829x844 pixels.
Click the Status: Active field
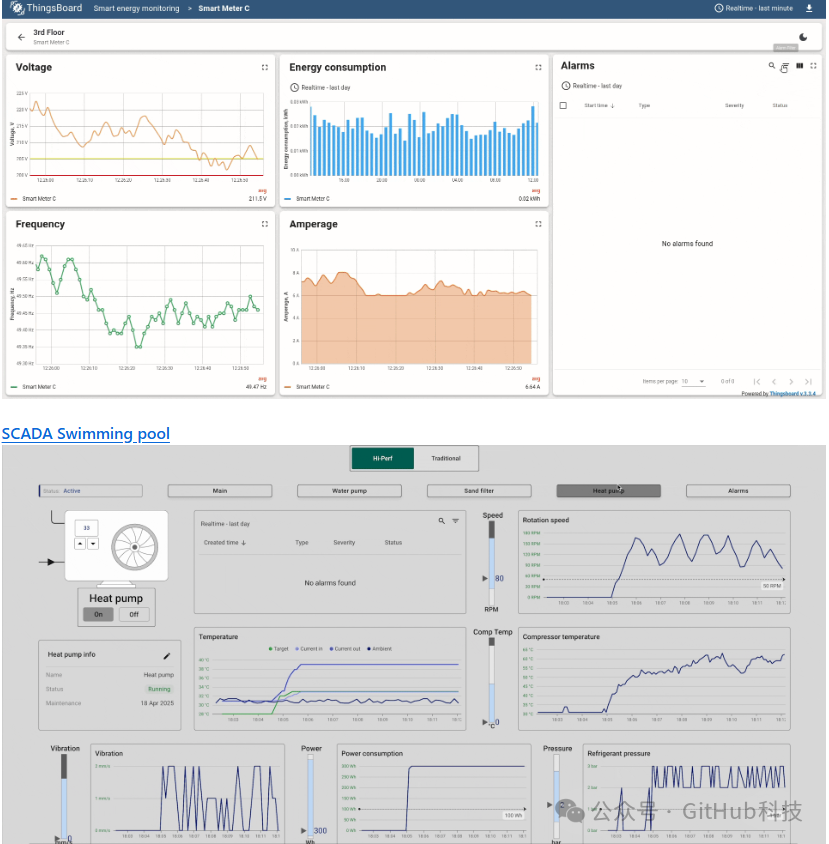coord(90,491)
